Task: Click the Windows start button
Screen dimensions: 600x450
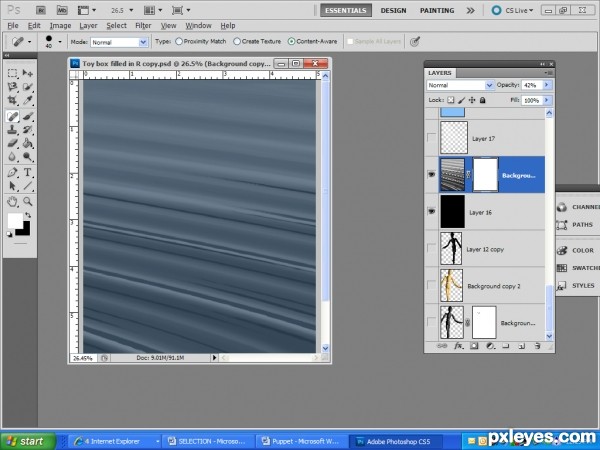Action: pyautogui.click(x=28, y=441)
